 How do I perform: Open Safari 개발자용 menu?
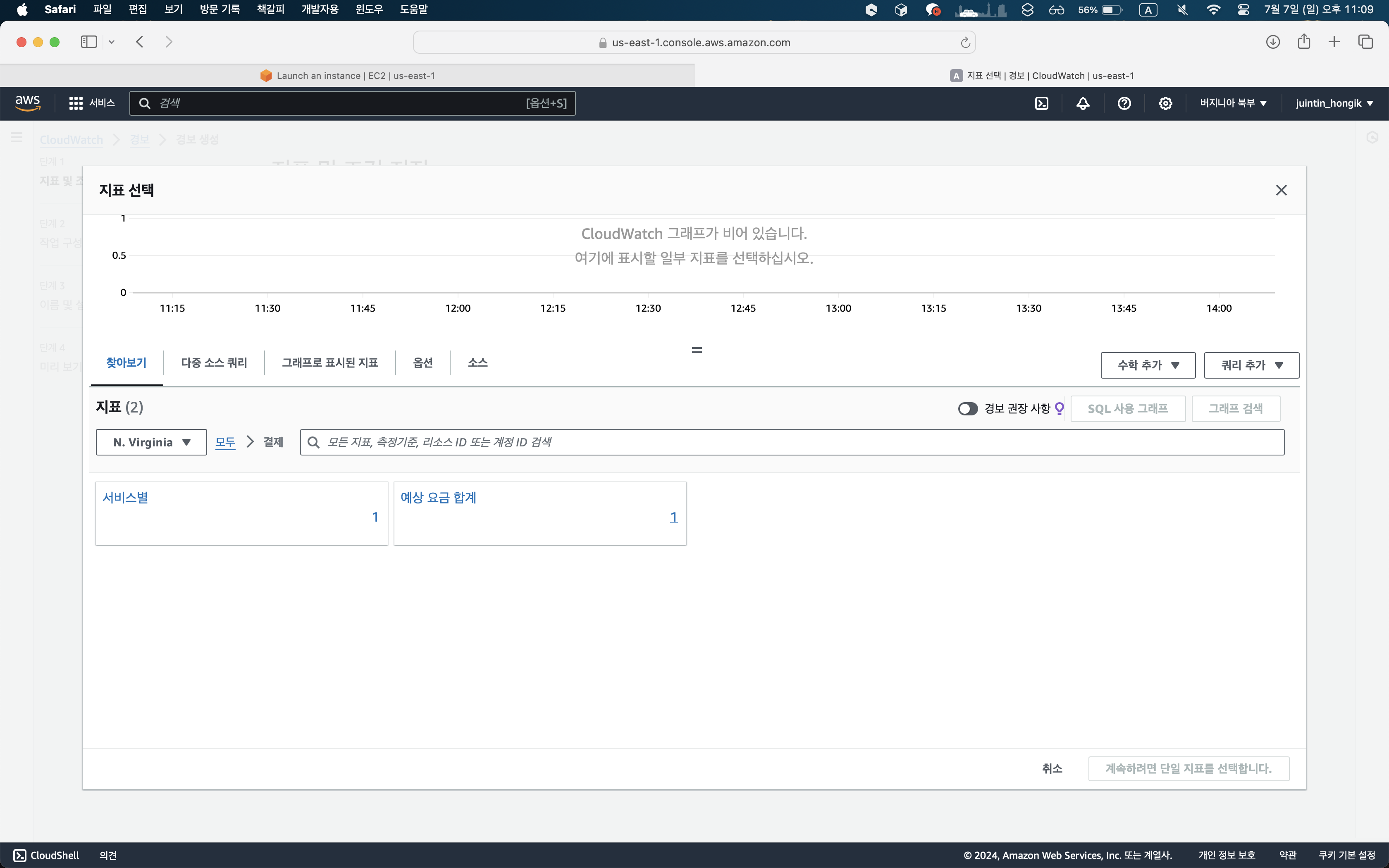(x=320, y=10)
